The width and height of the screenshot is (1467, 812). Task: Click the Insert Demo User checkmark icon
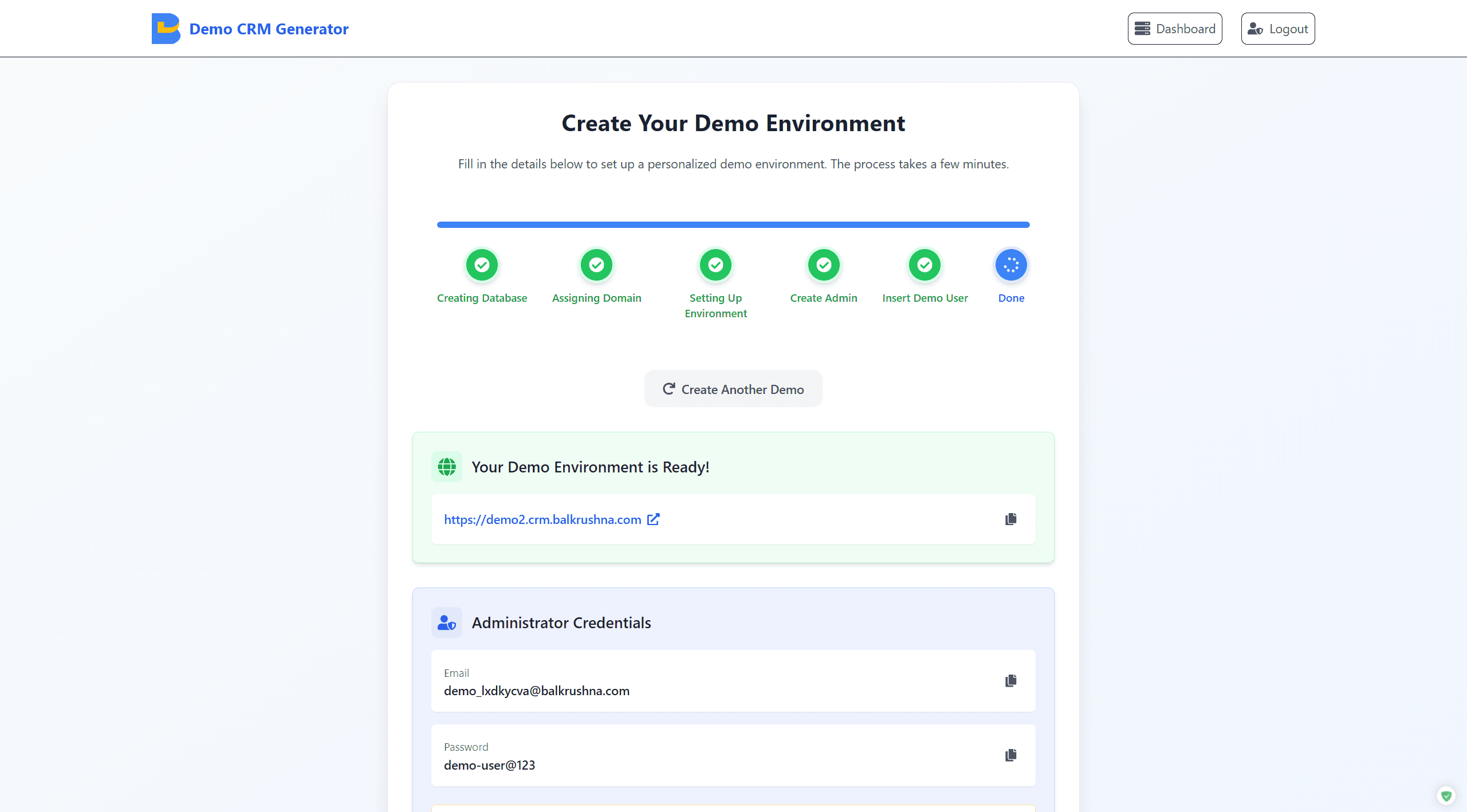[925, 265]
